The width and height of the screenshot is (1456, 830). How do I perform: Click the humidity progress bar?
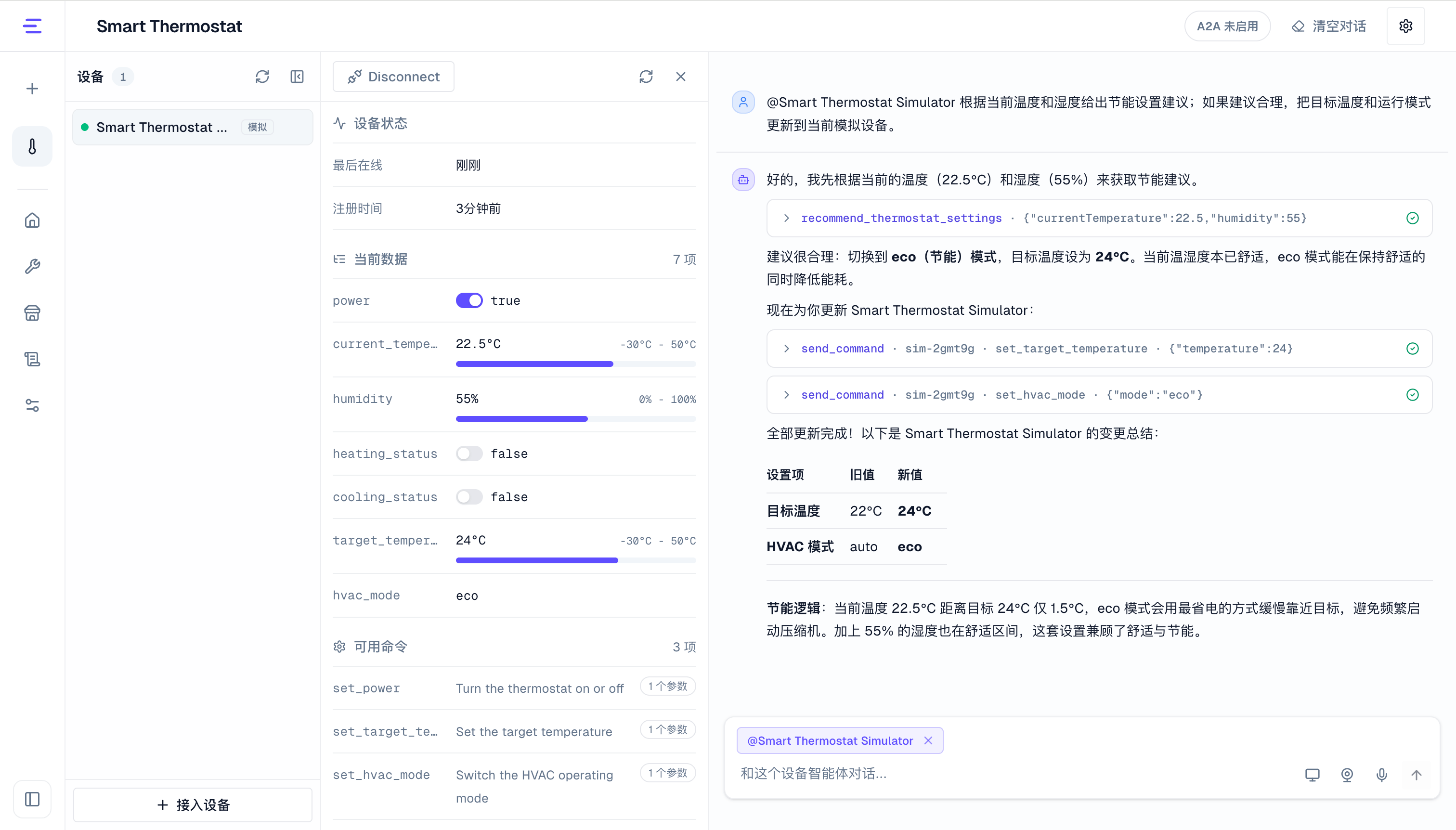pos(576,418)
